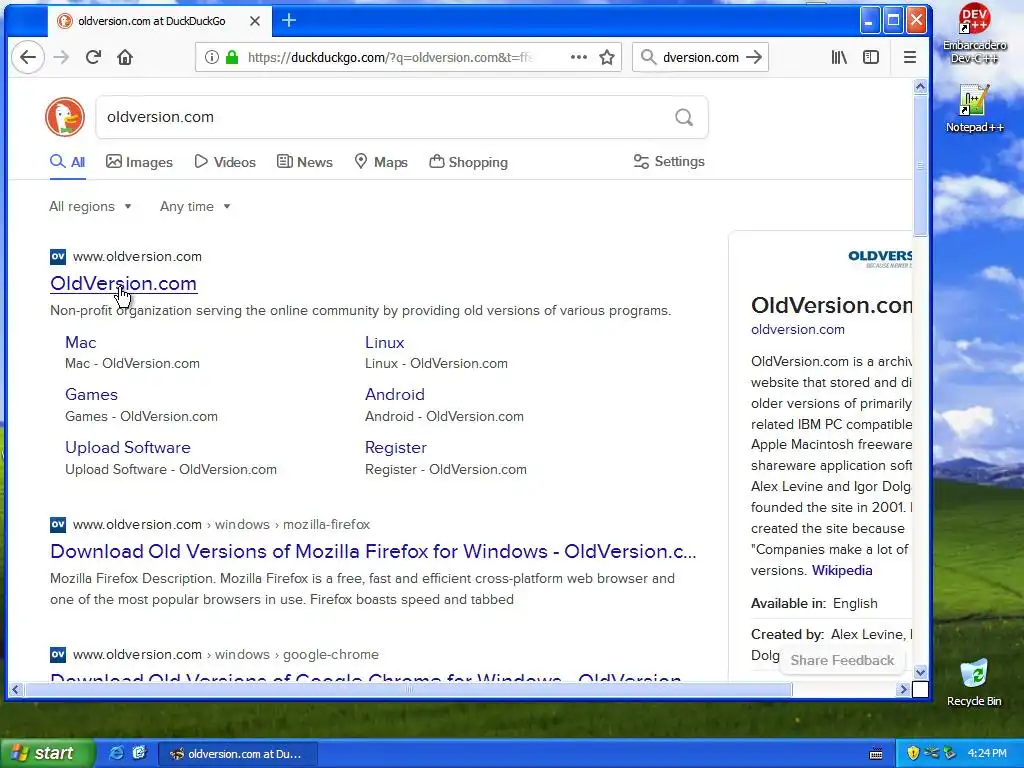This screenshot has width=1024, height=768.
Task: Open Embarcadero Dev-C++ desktop shortcut
Action: coord(974,33)
